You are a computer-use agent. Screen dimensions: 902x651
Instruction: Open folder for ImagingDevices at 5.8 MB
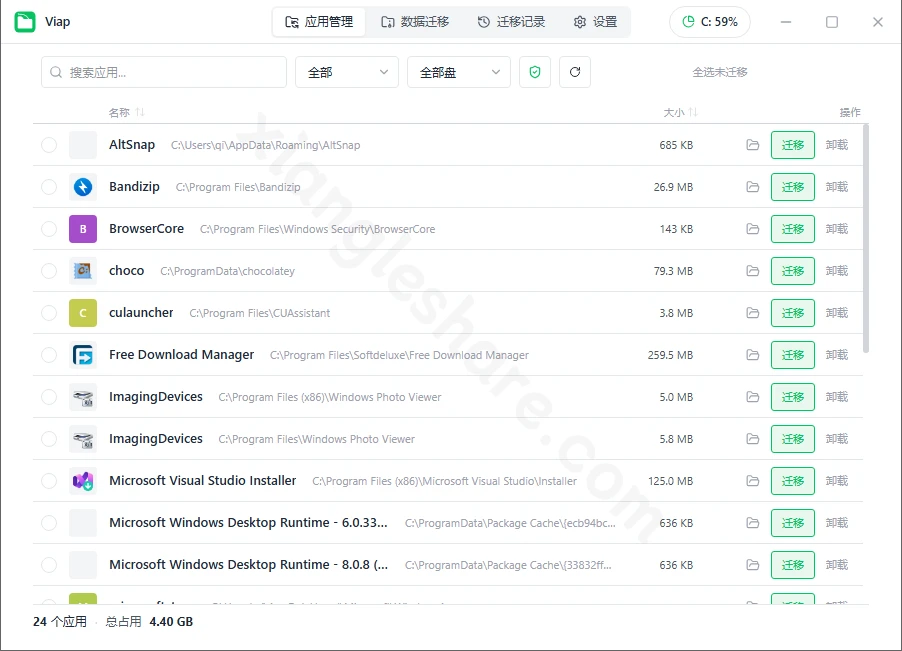752,439
